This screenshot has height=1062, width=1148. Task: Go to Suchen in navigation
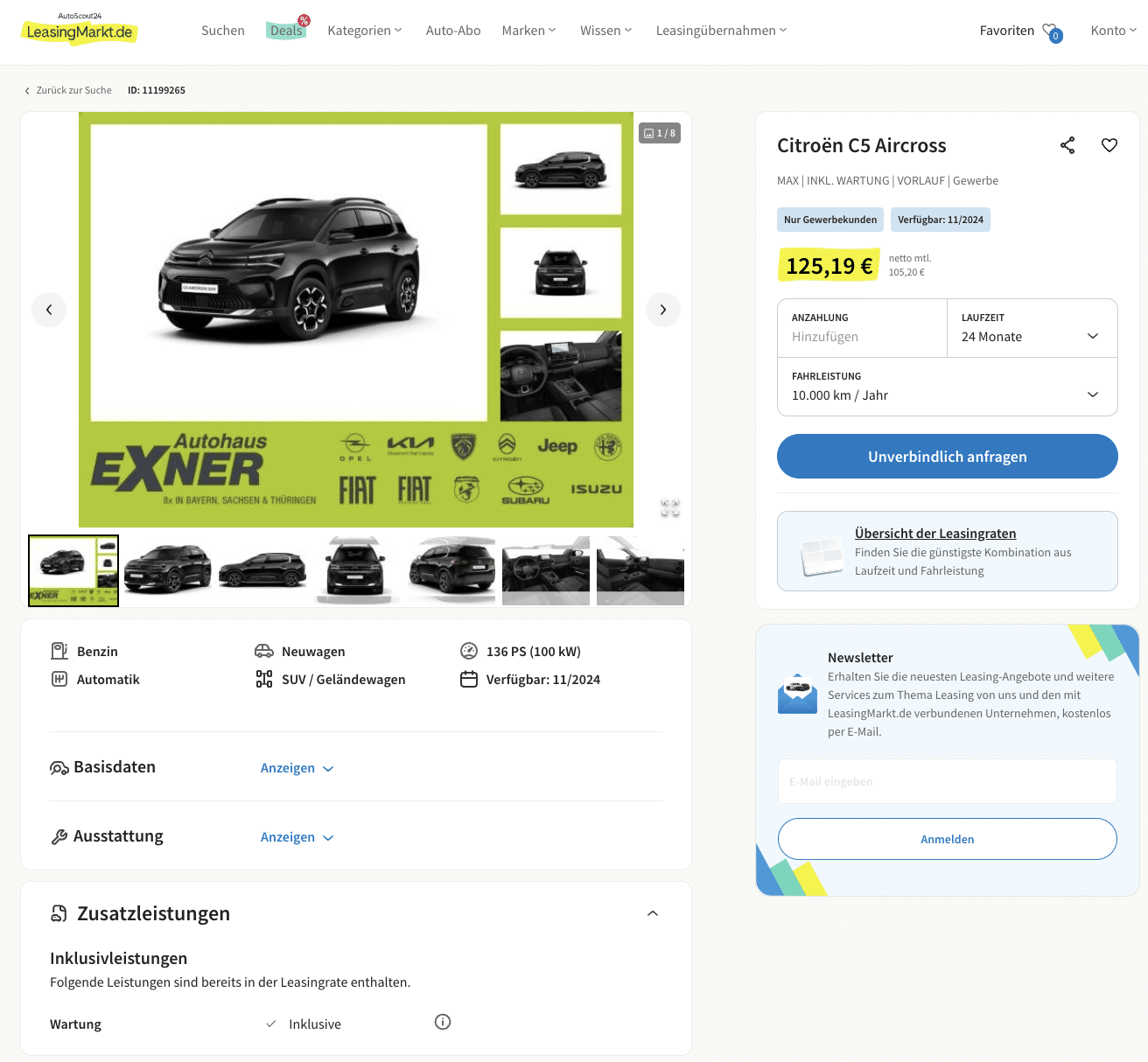point(223,31)
